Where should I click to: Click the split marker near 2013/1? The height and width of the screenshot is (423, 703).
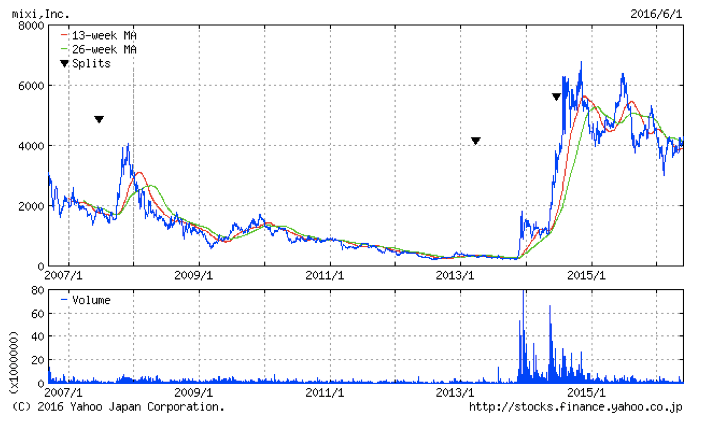pos(476,141)
